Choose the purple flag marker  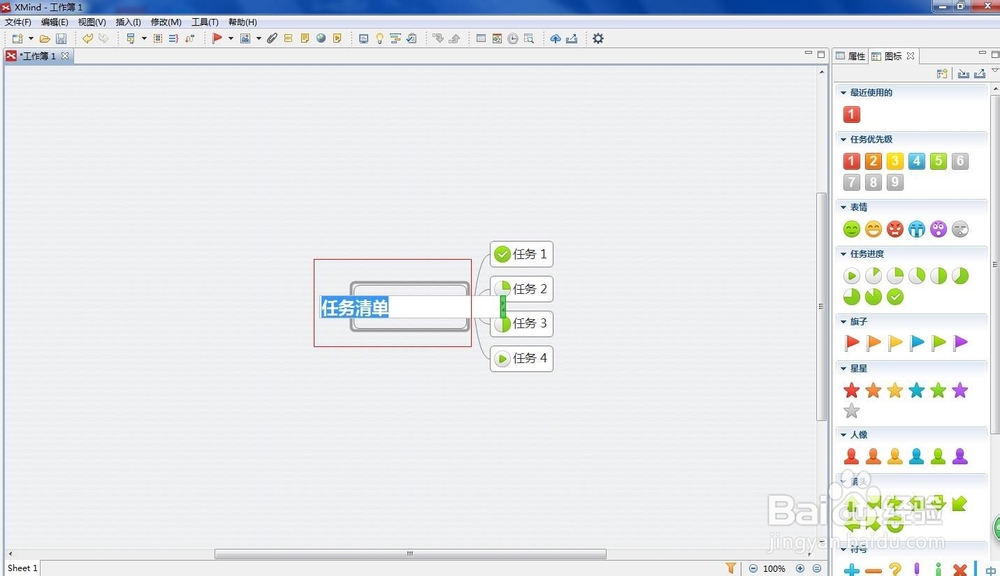[960, 343]
